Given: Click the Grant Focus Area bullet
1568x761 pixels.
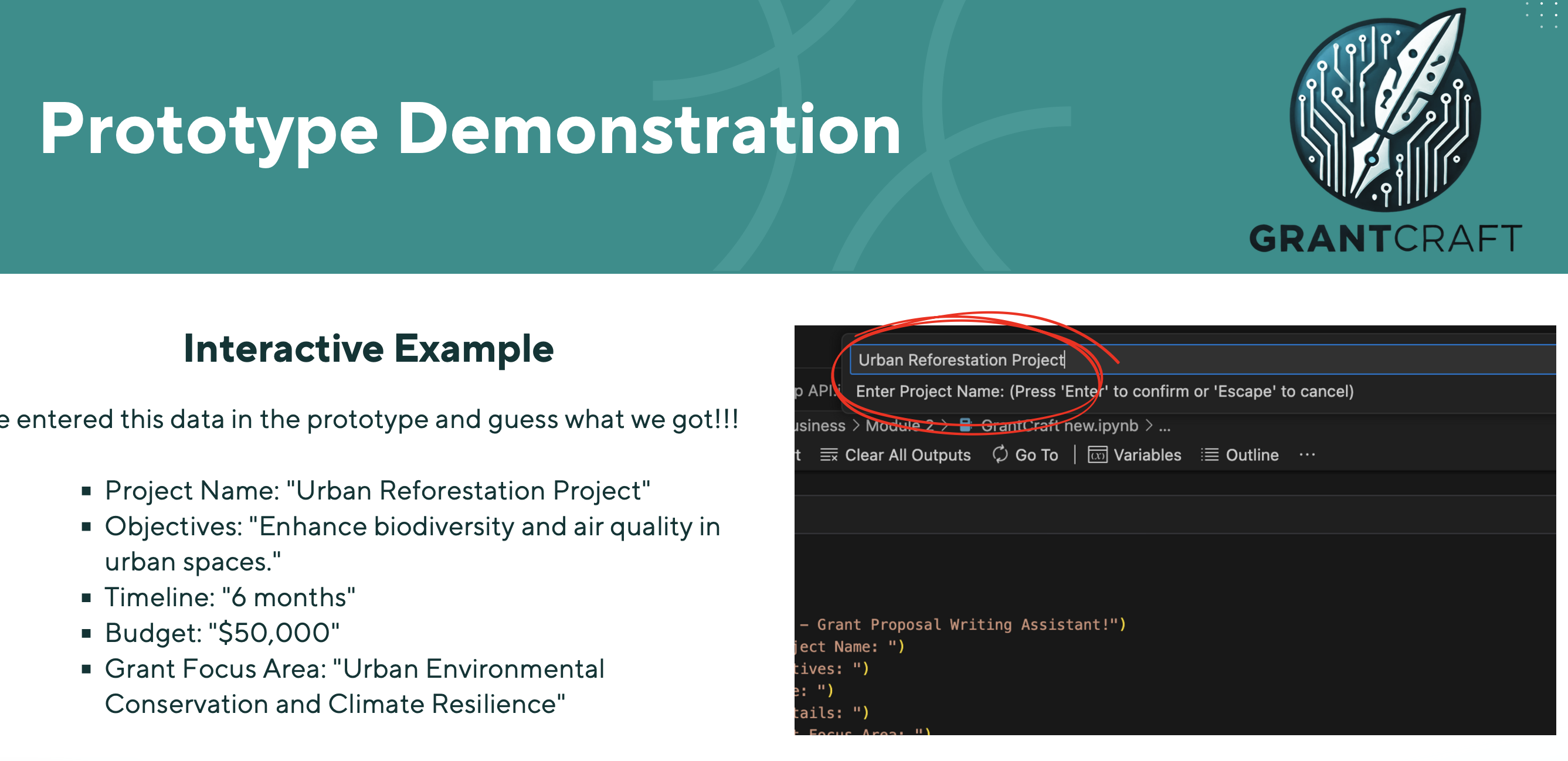Looking at the screenshot, I should [x=354, y=686].
